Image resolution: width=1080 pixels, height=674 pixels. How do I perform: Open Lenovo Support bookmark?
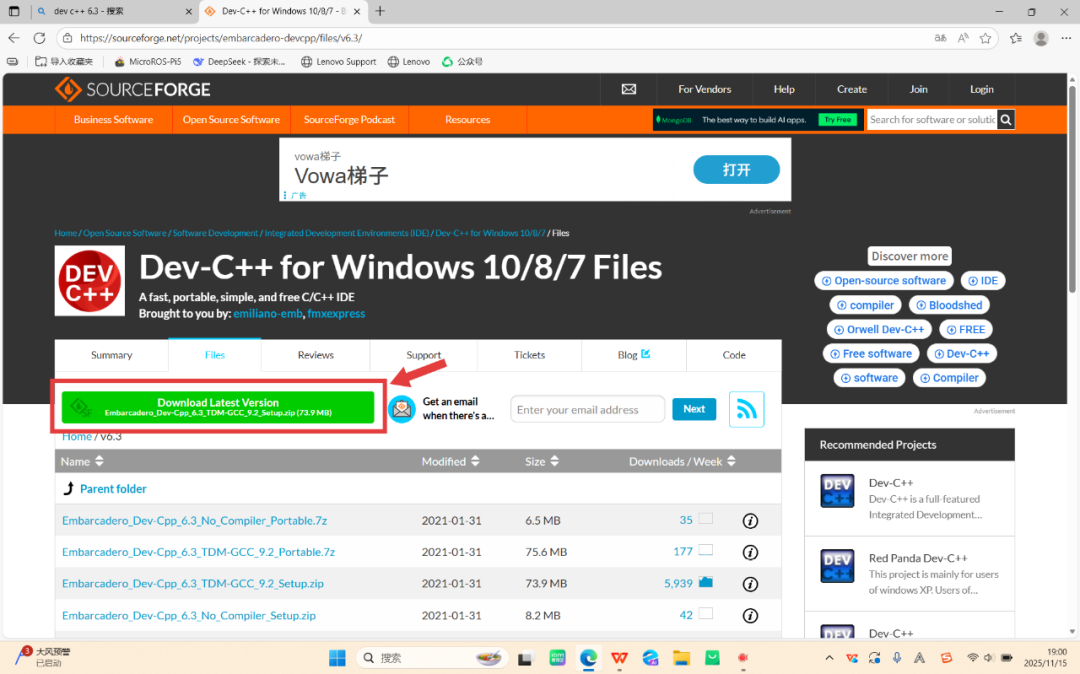[339, 61]
